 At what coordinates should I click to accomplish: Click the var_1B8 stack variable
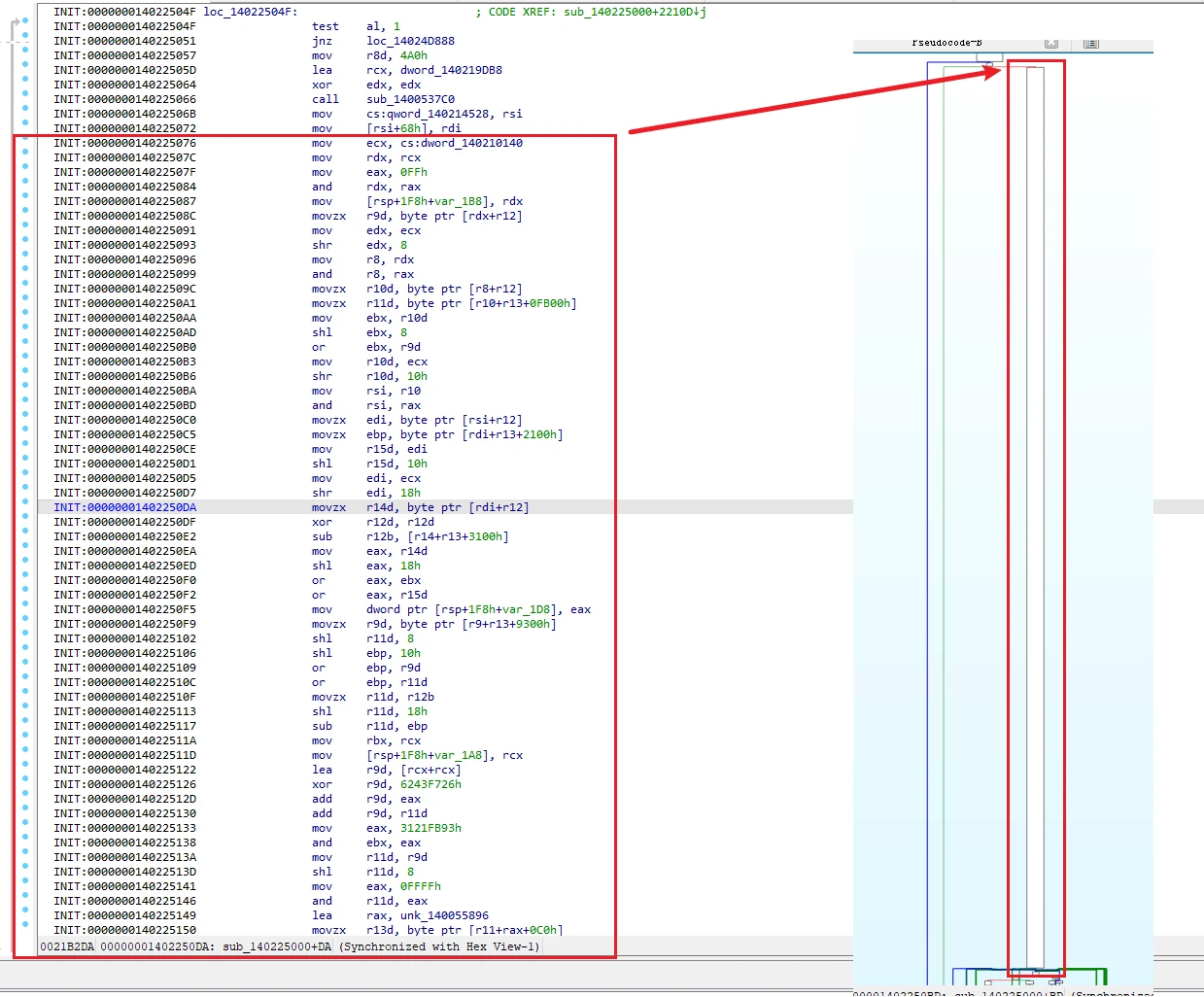click(x=471, y=201)
